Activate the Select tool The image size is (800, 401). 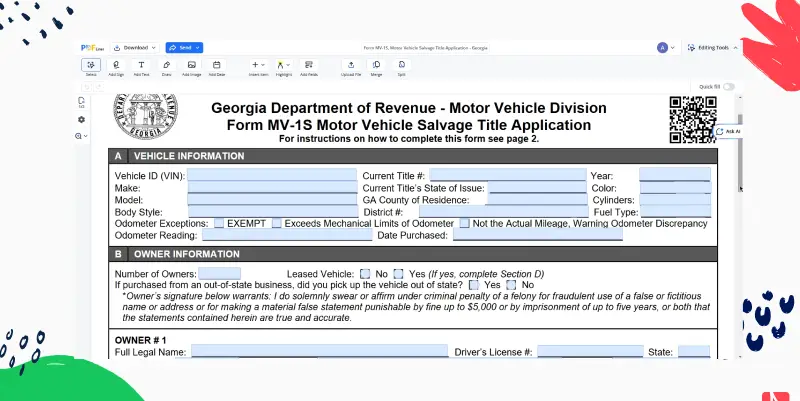91,65
